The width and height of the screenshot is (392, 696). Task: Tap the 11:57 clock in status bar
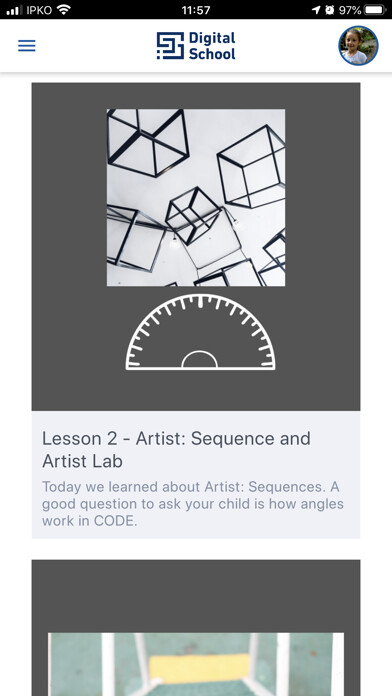click(x=196, y=10)
